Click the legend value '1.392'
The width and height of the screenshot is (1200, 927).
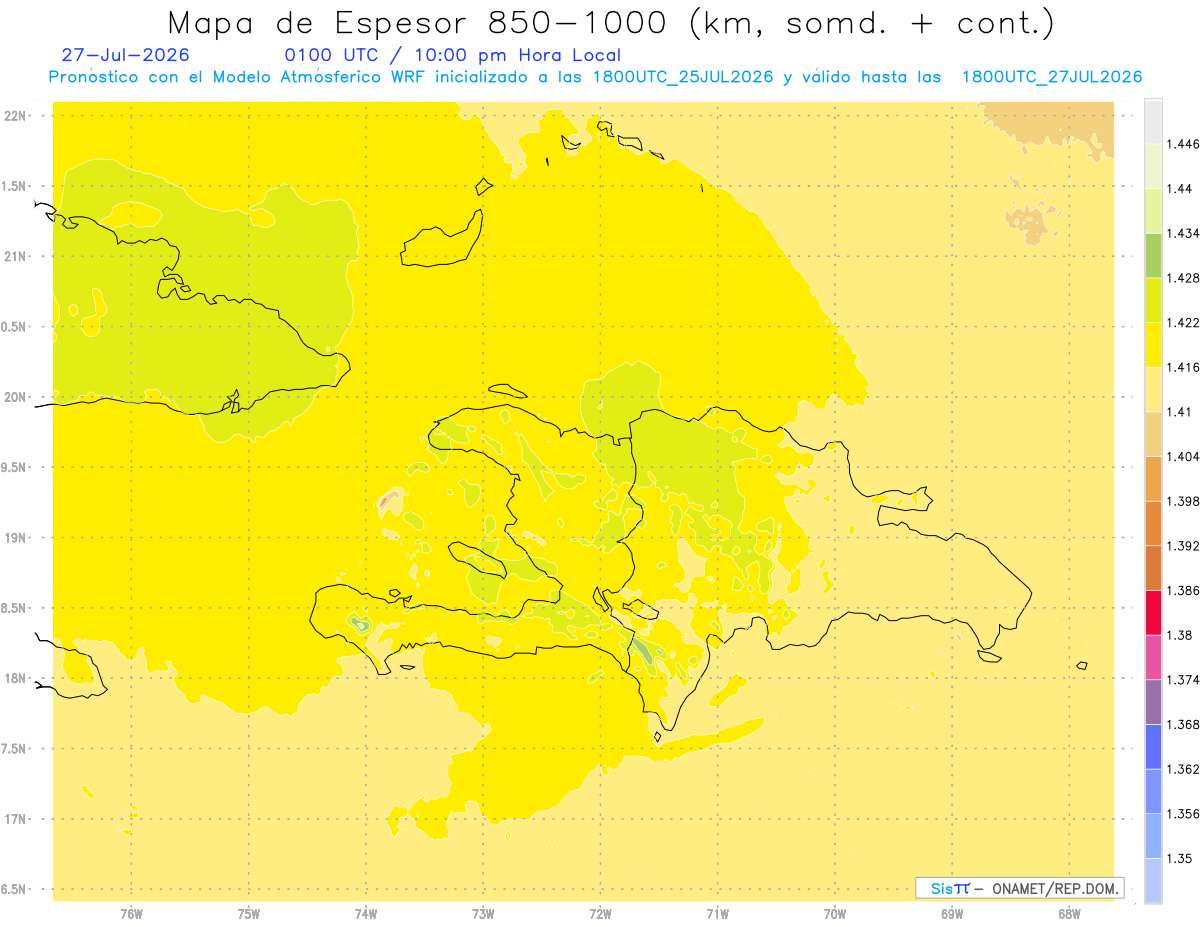click(x=1183, y=546)
